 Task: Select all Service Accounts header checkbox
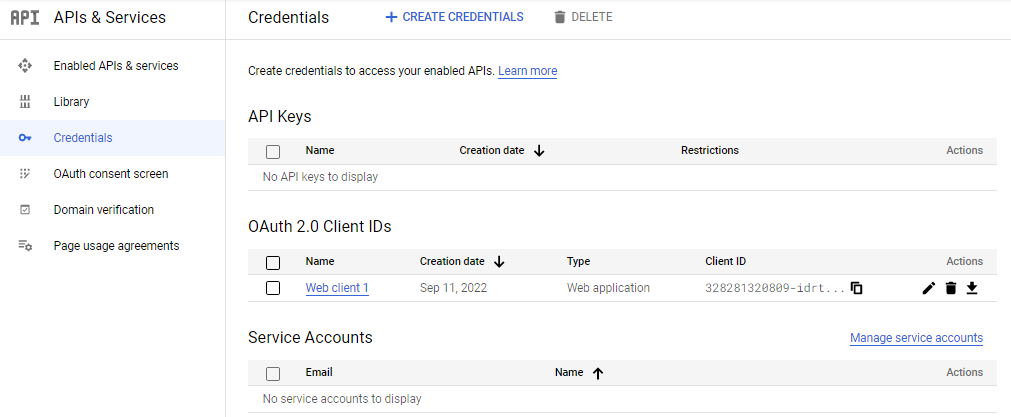point(273,373)
